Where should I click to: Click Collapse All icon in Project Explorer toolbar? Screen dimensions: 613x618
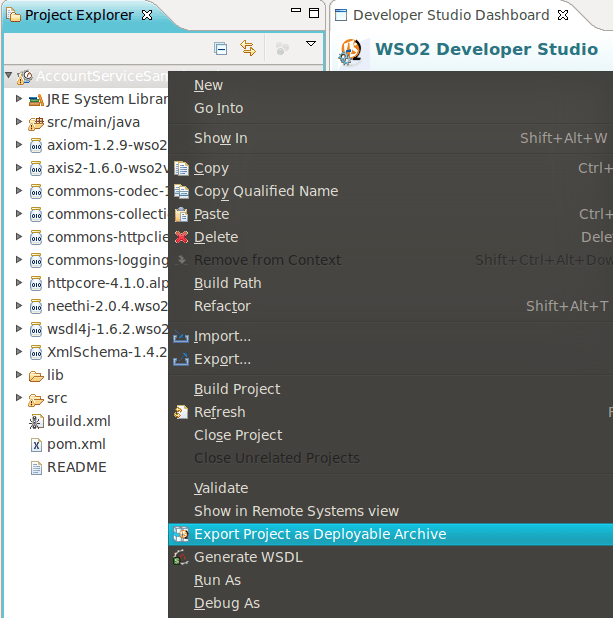click(x=220, y=48)
